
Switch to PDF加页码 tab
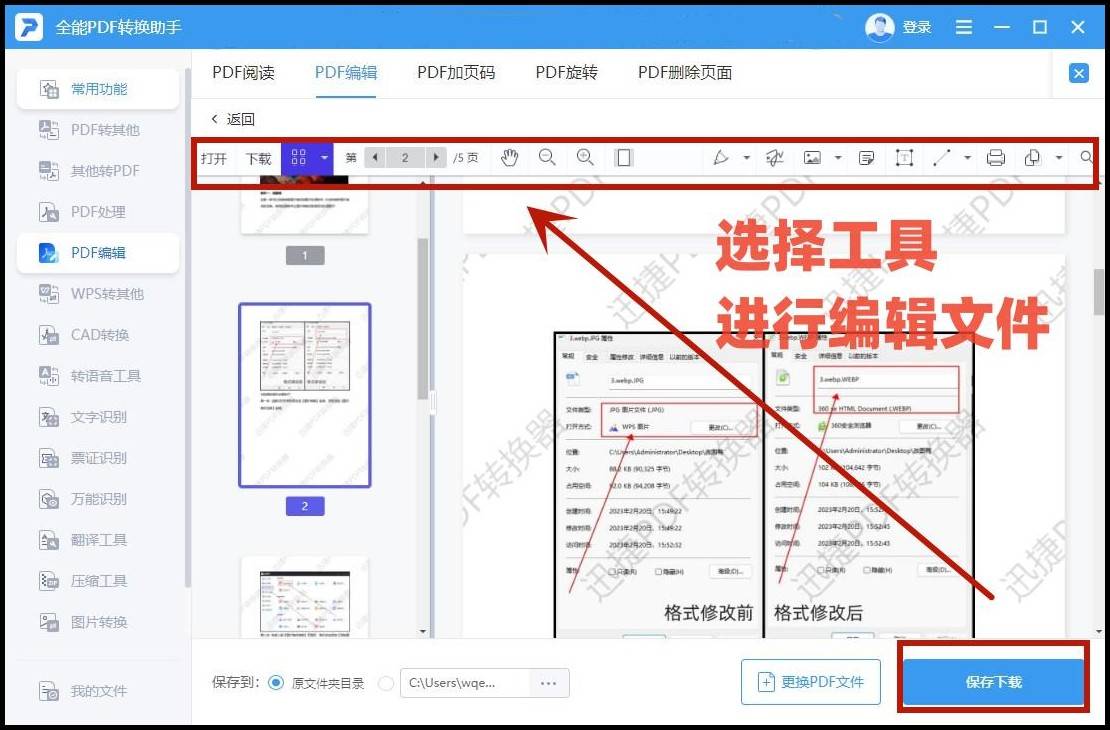(456, 72)
